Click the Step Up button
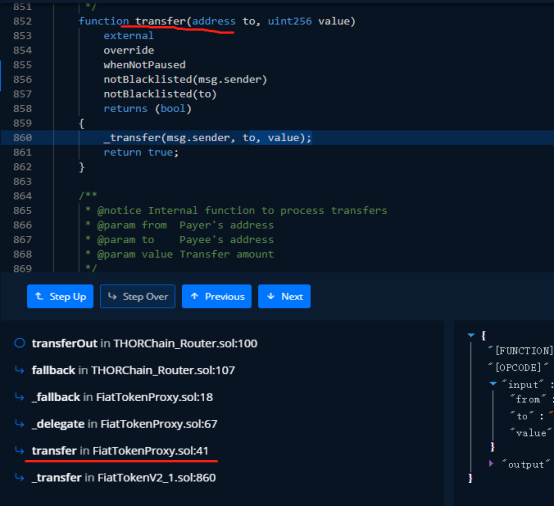Viewport: 554px width, 507px height. (x=60, y=296)
